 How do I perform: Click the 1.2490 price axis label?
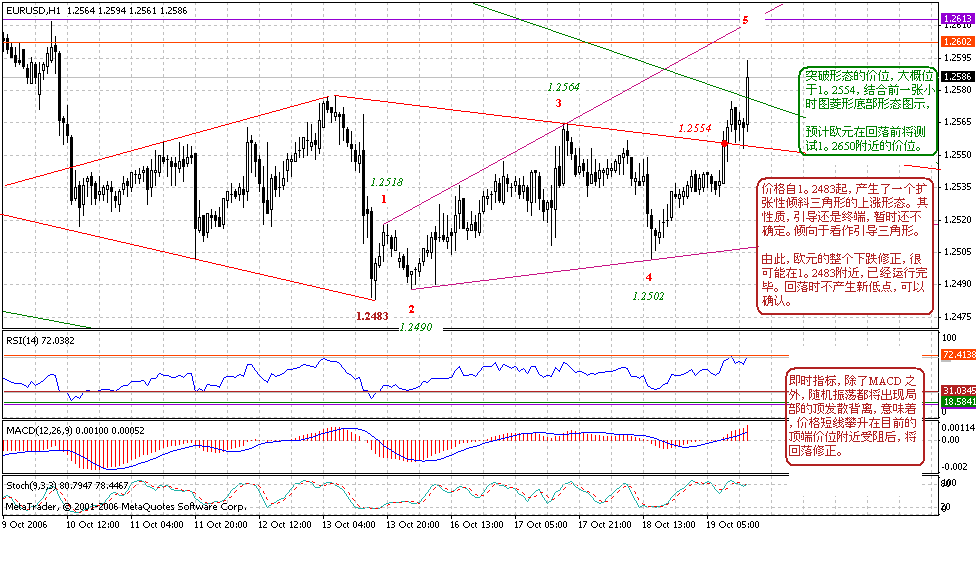click(958, 284)
